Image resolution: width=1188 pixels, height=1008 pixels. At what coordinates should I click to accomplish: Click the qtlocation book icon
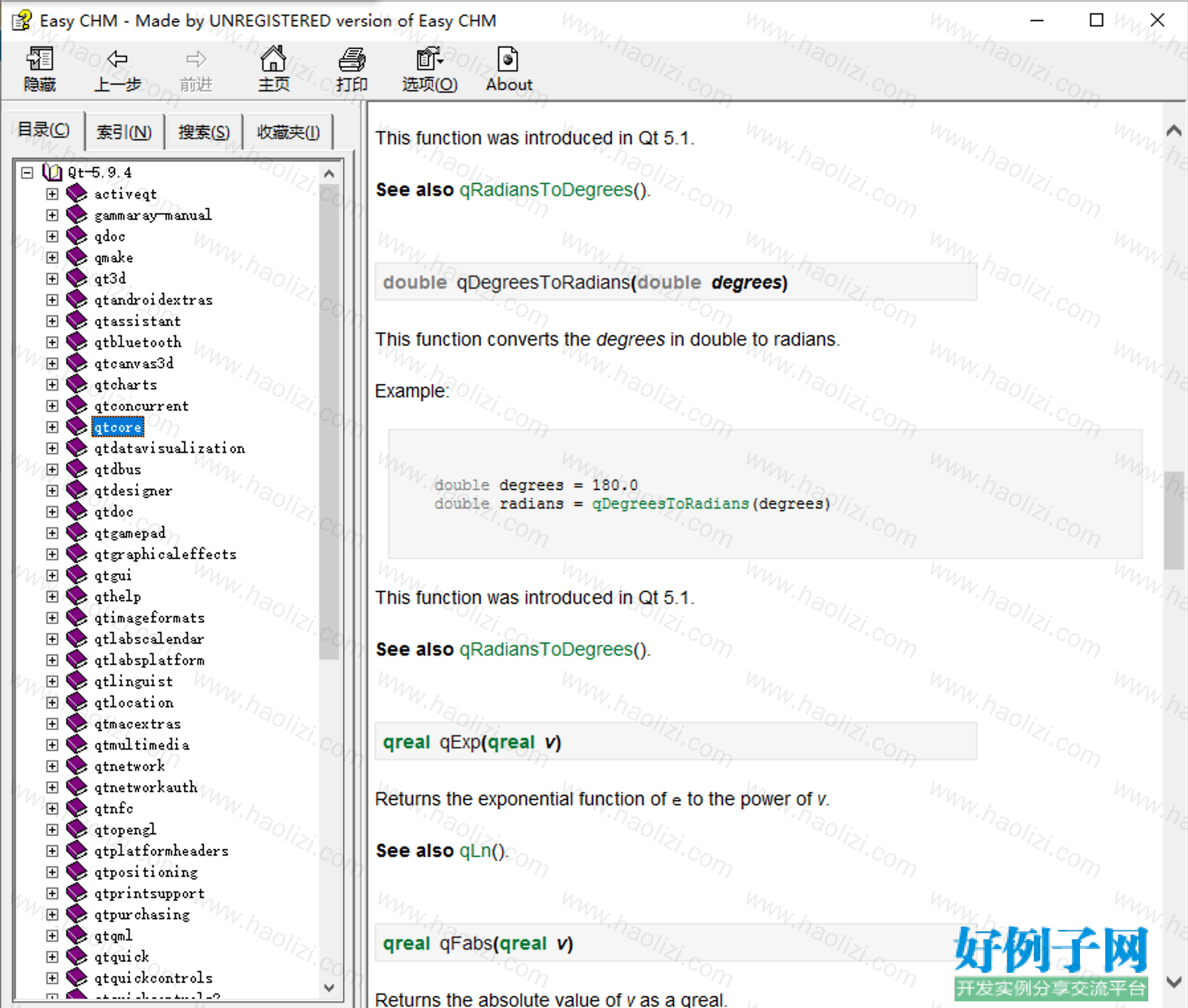click(77, 702)
